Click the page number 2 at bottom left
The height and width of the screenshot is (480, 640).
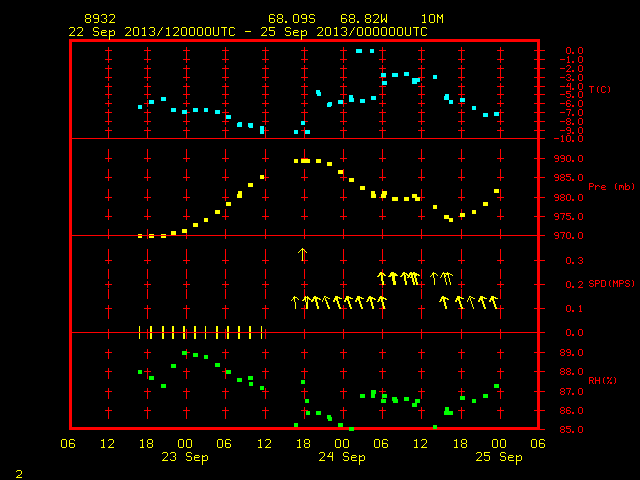tap(19, 474)
